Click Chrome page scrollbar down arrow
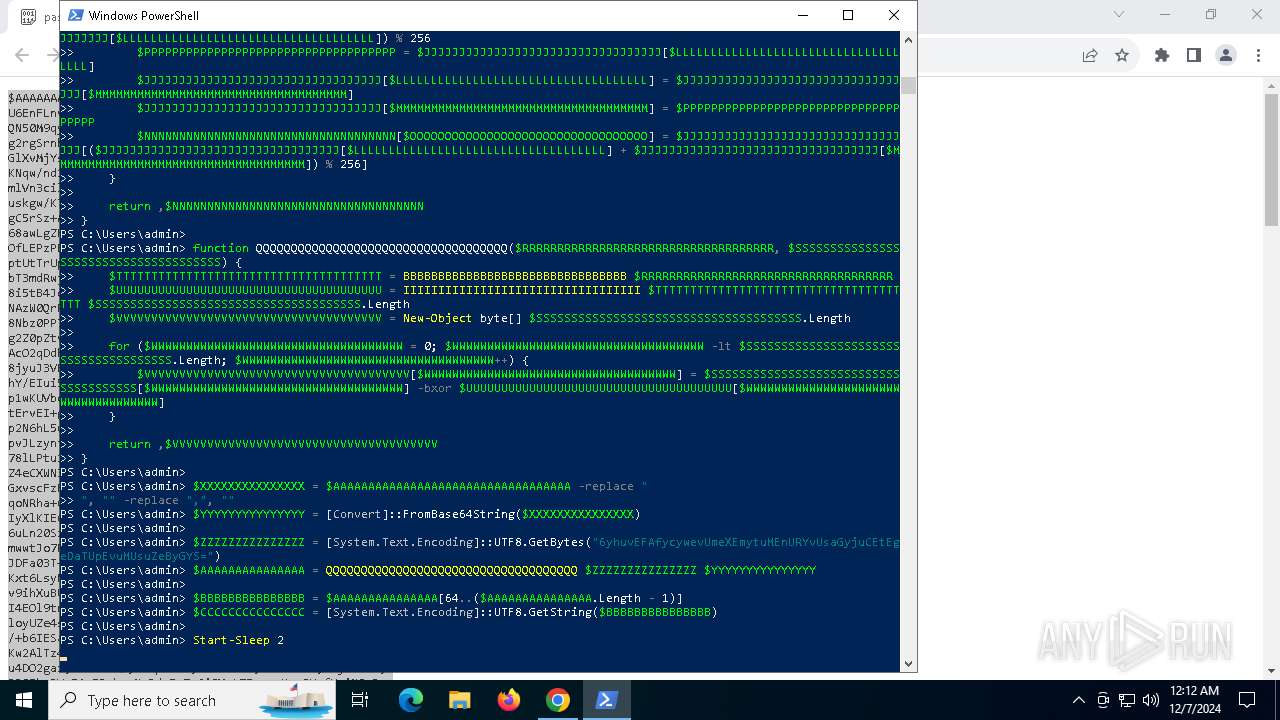The image size is (1280, 720). point(1272,671)
